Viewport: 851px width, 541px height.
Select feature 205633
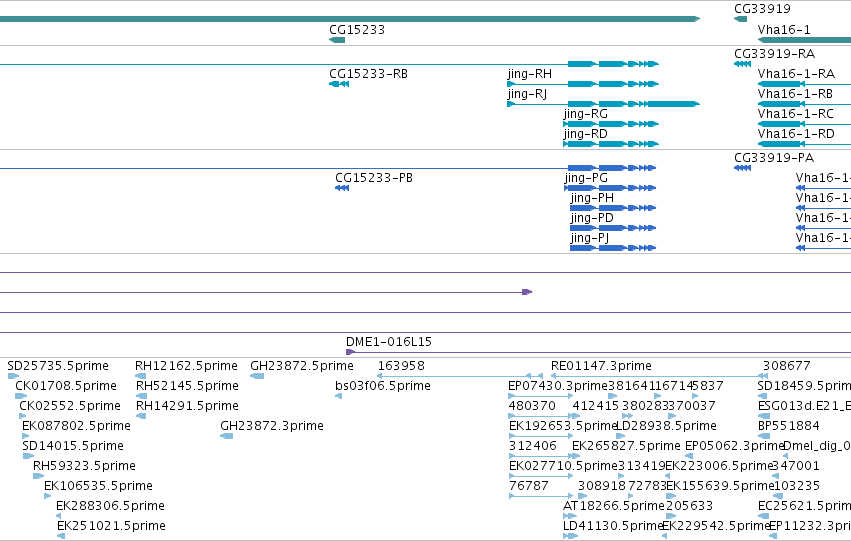coord(689,506)
